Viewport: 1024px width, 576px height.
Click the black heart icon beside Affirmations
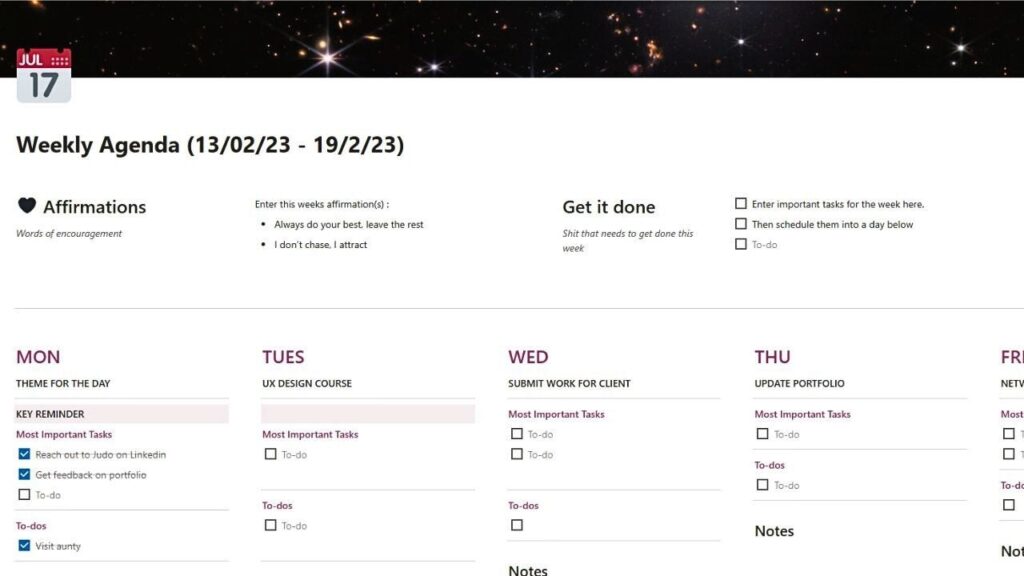(27, 206)
